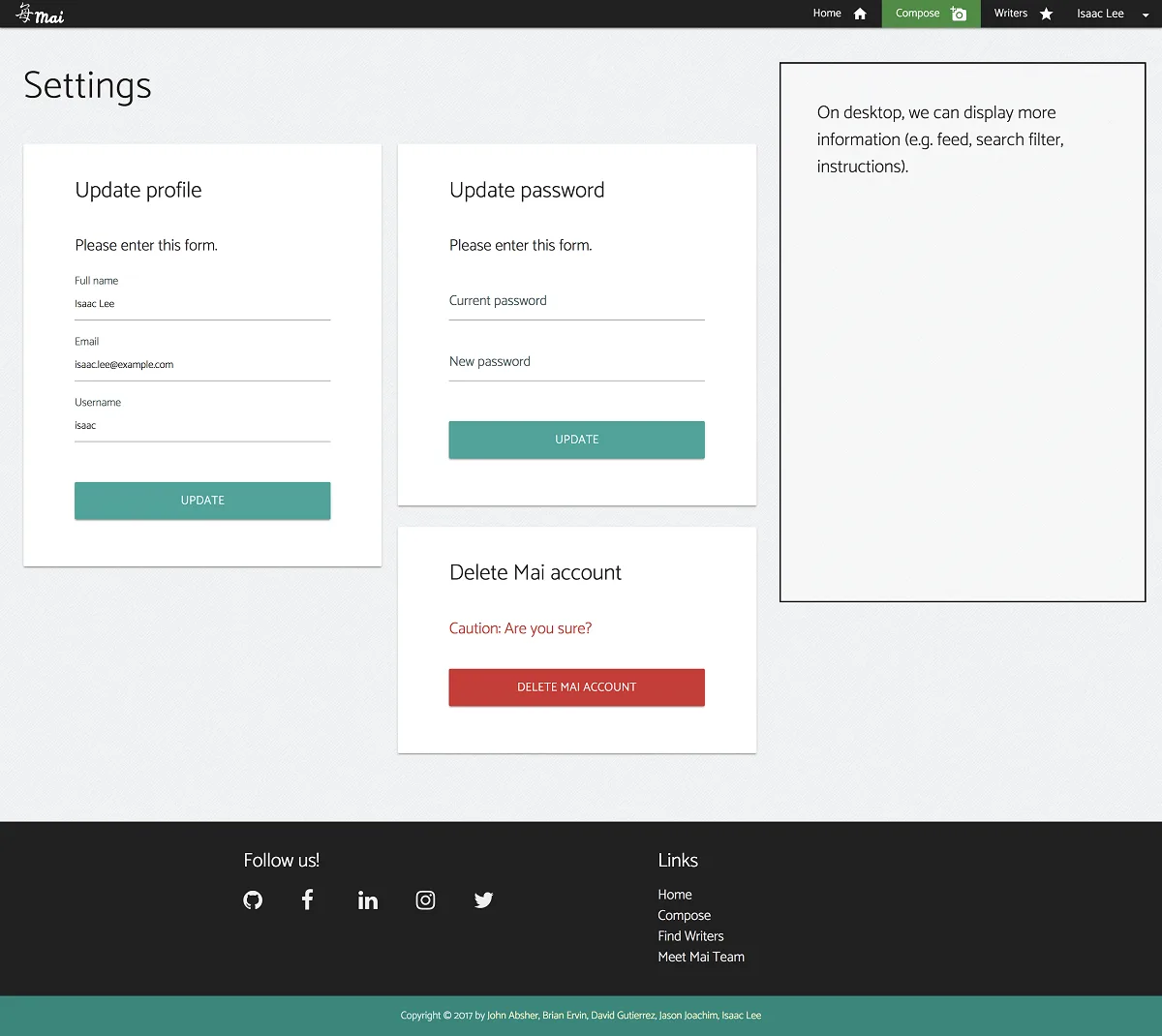This screenshot has height=1036, width=1162.
Task: Focus the Full name input field
Action: [202, 304]
